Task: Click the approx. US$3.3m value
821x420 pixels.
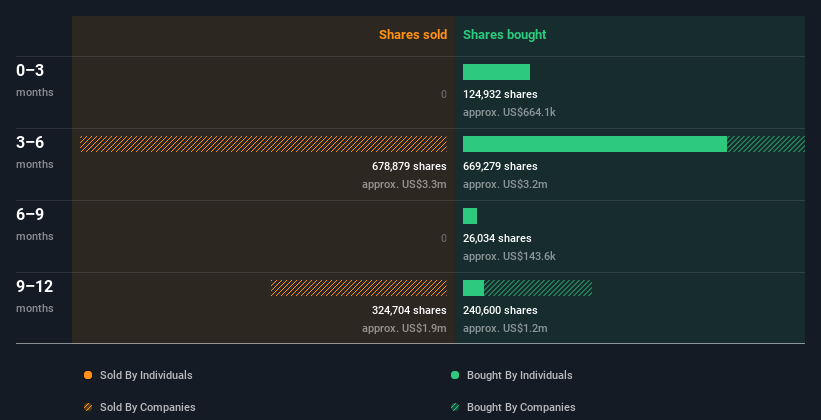Action: [404, 184]
